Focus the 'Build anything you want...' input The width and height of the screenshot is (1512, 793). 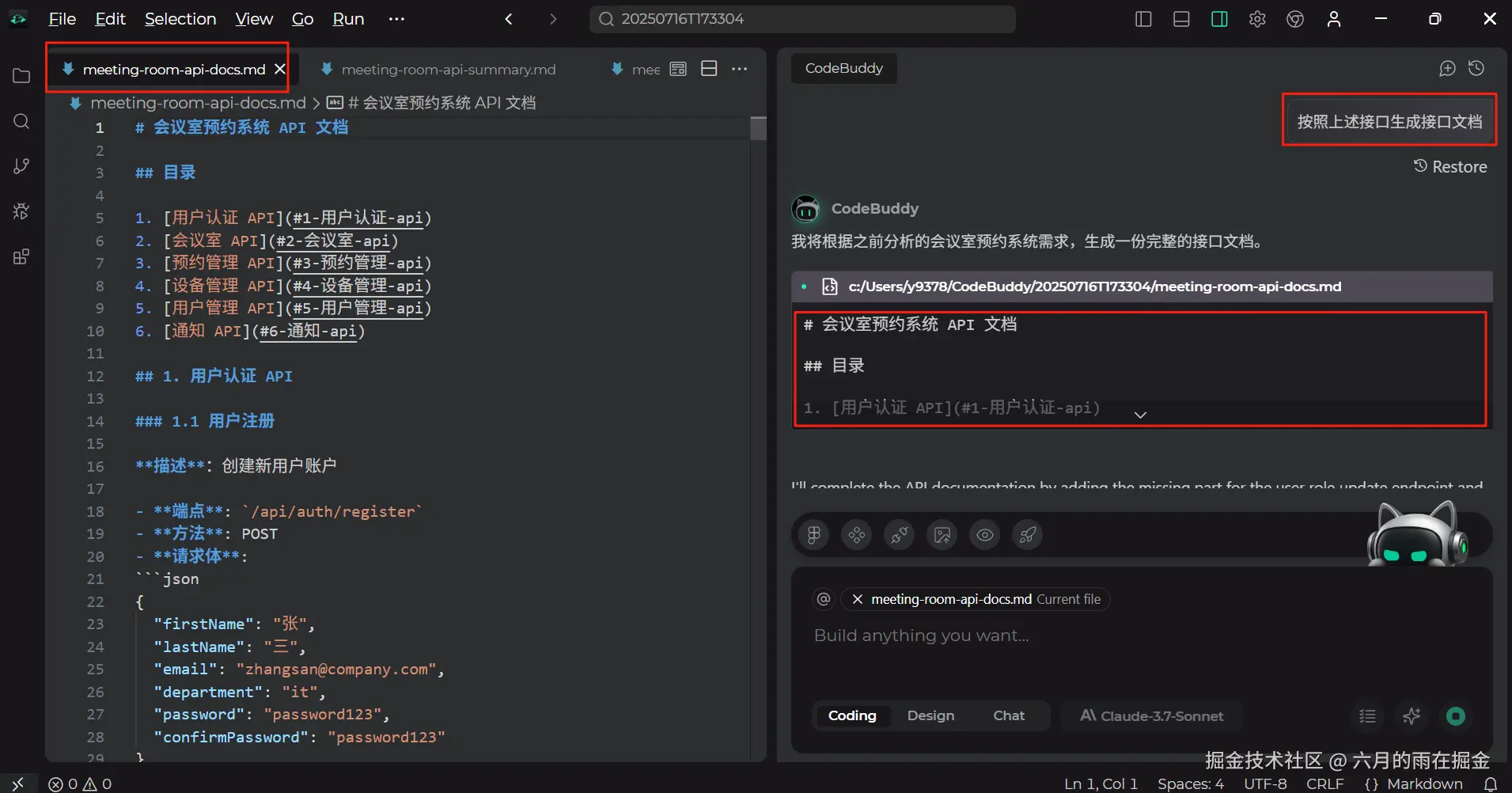[x=1142, y=636]
